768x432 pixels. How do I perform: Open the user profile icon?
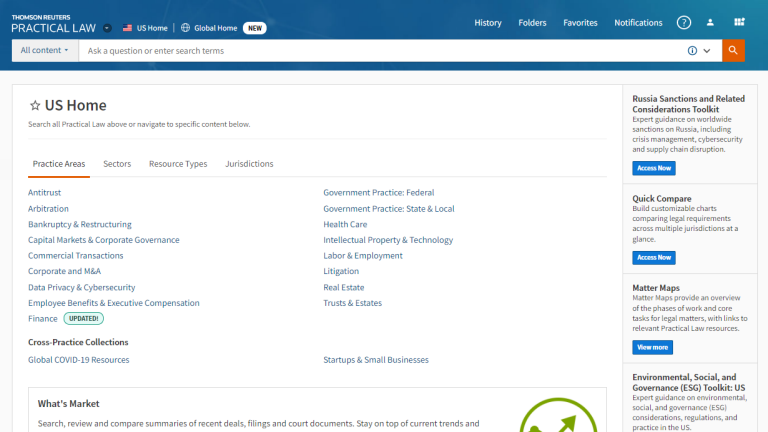tap(711, 23)
